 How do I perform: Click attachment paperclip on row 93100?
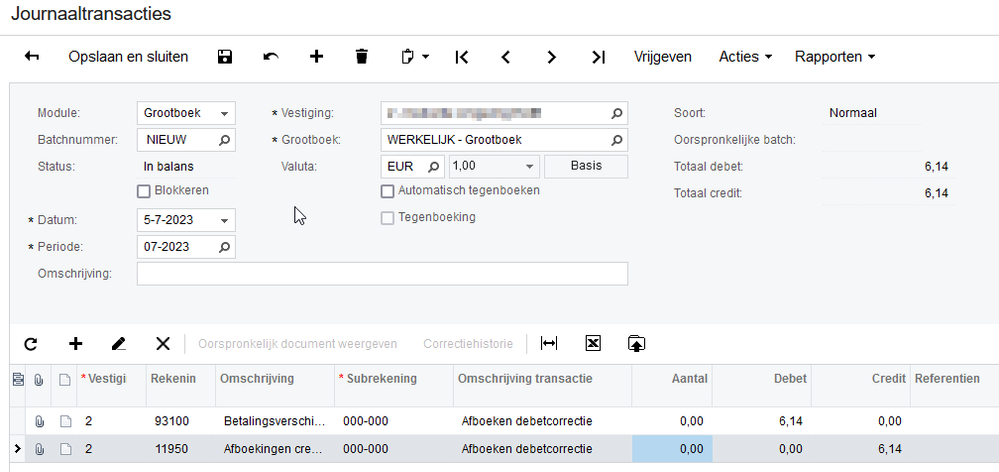(39, 421)
